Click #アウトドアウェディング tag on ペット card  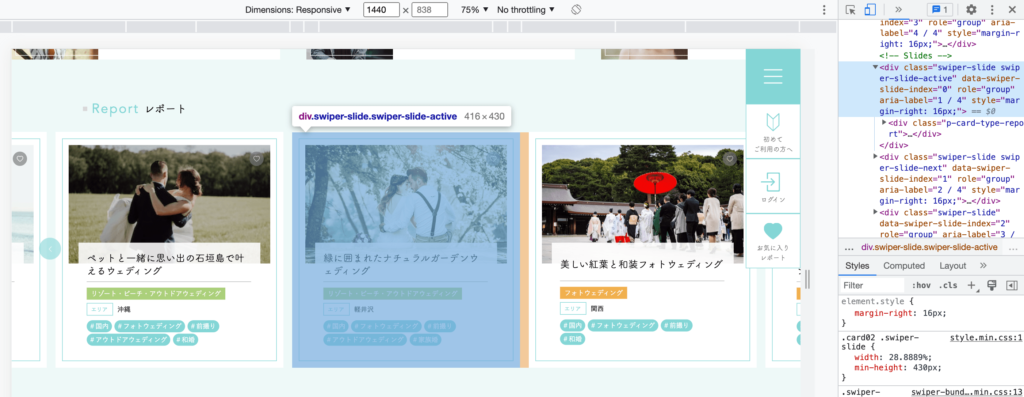tap(128, 340)
